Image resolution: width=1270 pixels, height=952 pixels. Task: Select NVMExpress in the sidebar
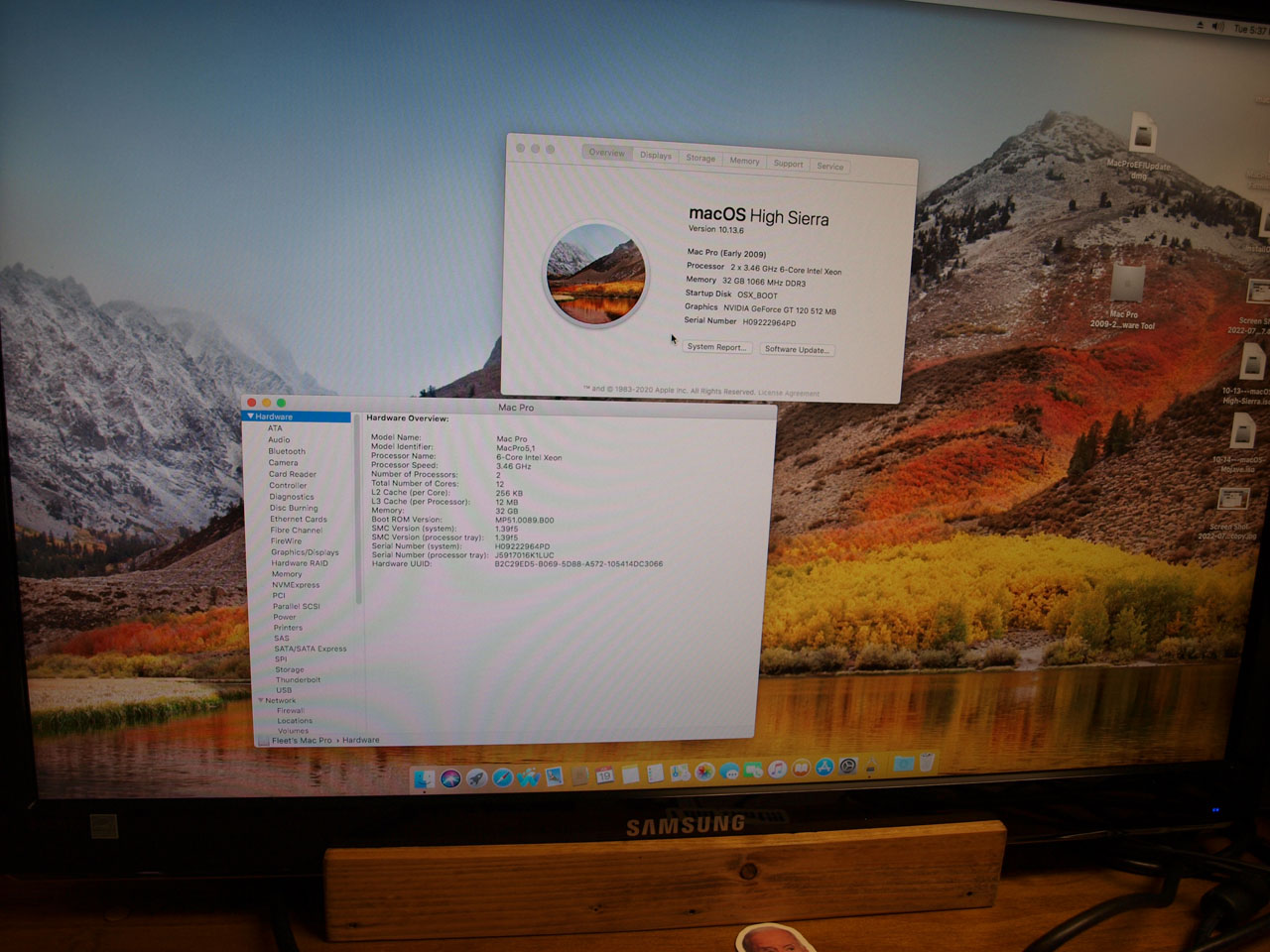(296, 585)
